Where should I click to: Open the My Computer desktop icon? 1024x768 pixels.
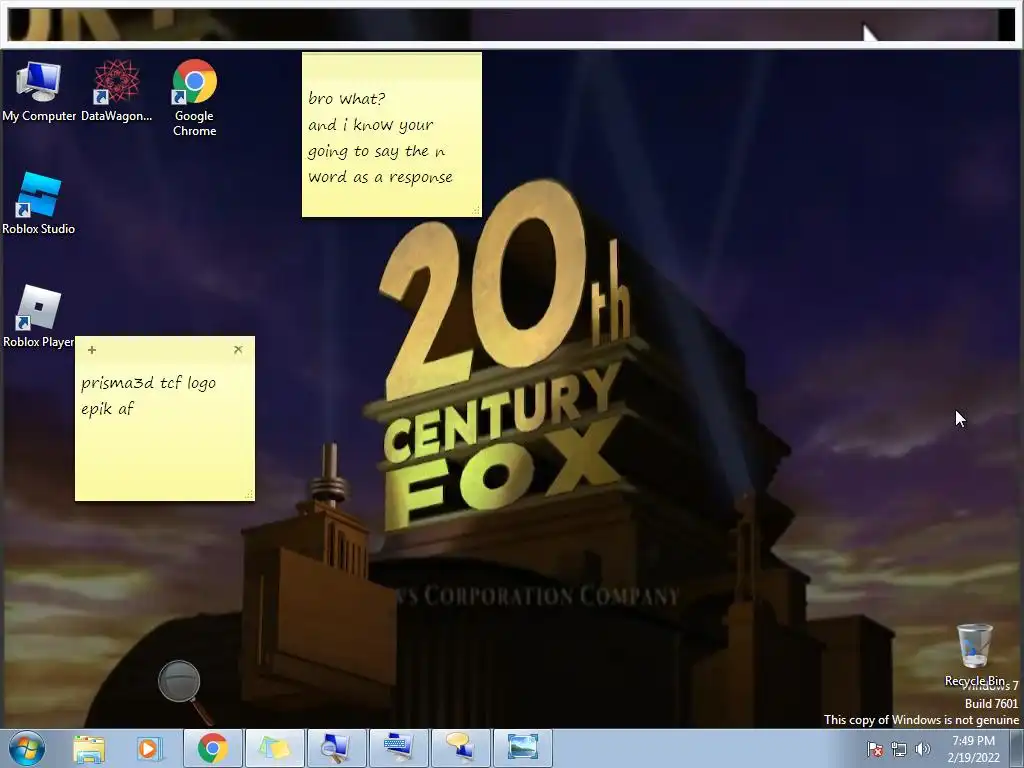coord(39,91)
